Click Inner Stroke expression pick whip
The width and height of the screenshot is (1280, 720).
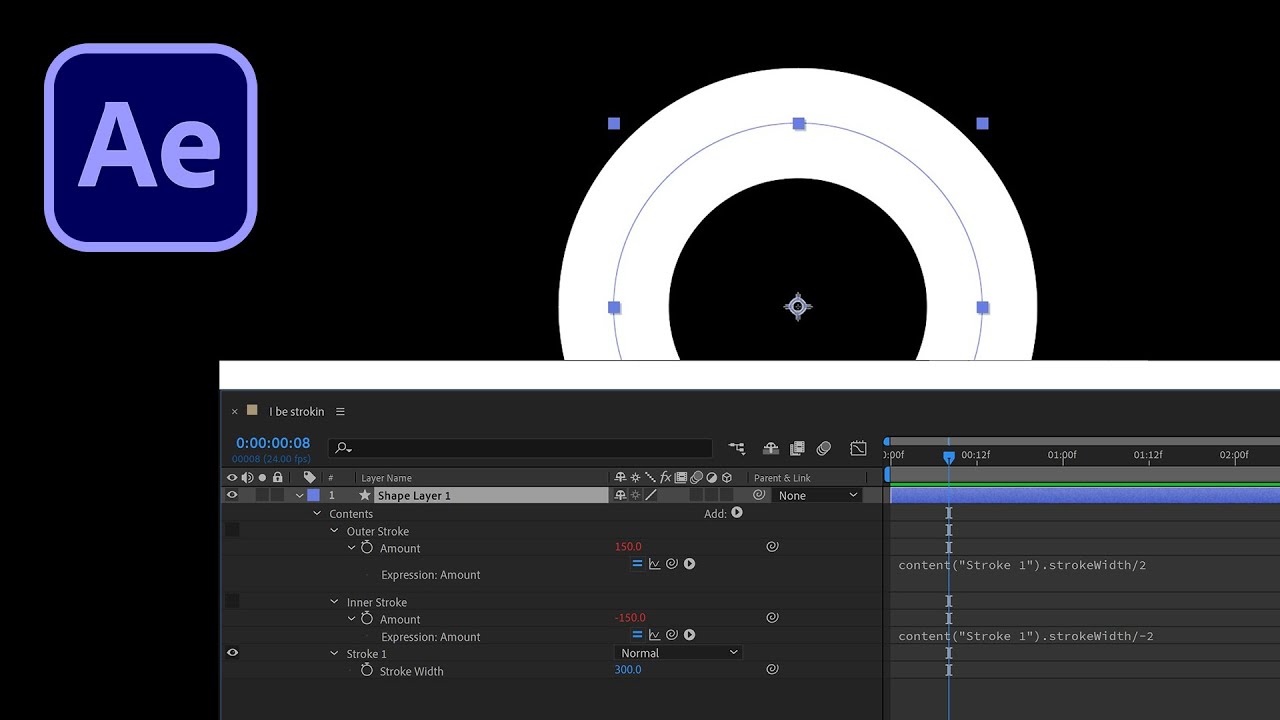pyautogui.click(x=672, y=635)
